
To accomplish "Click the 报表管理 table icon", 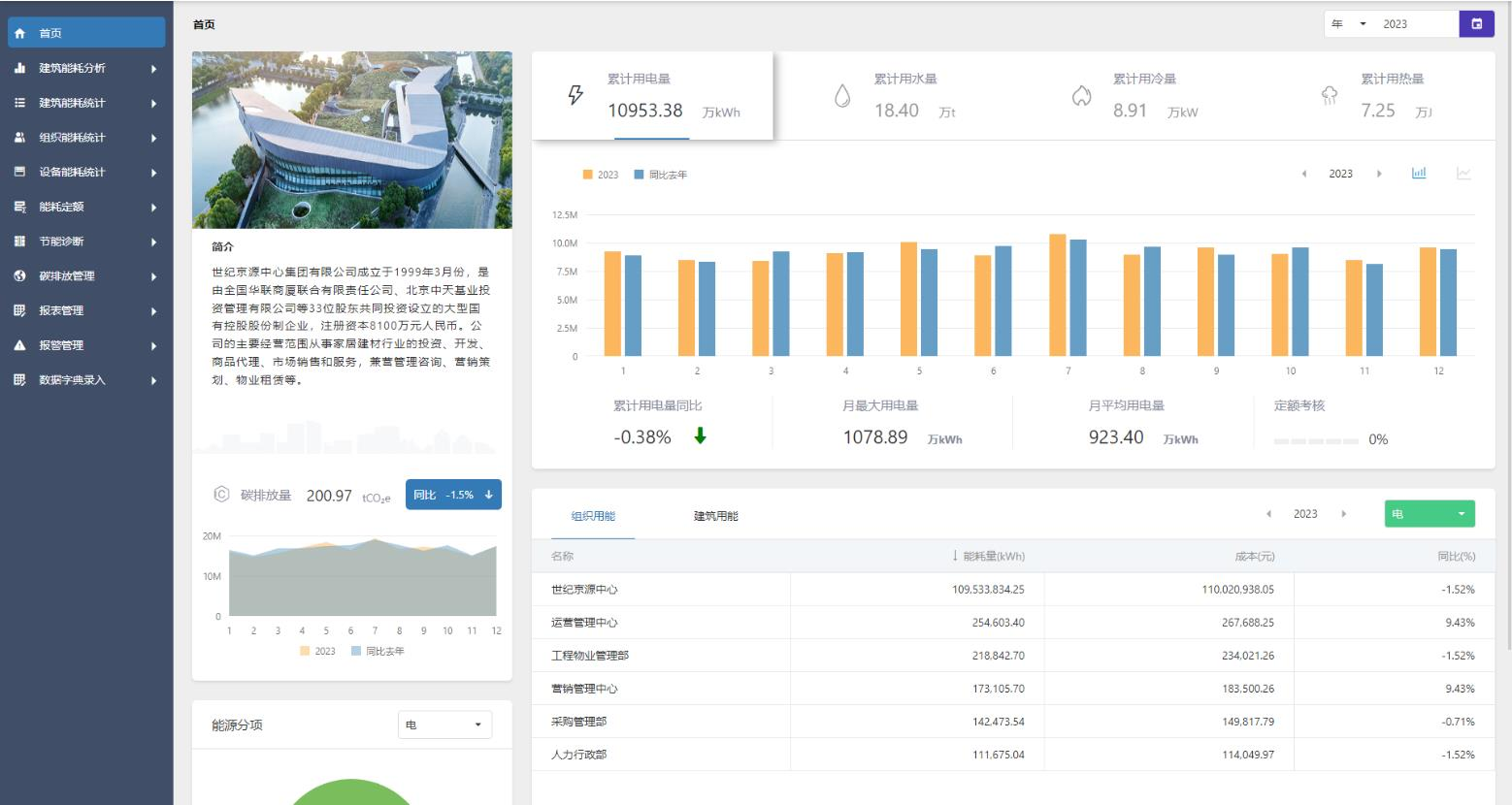I will (x=19, y=310).
